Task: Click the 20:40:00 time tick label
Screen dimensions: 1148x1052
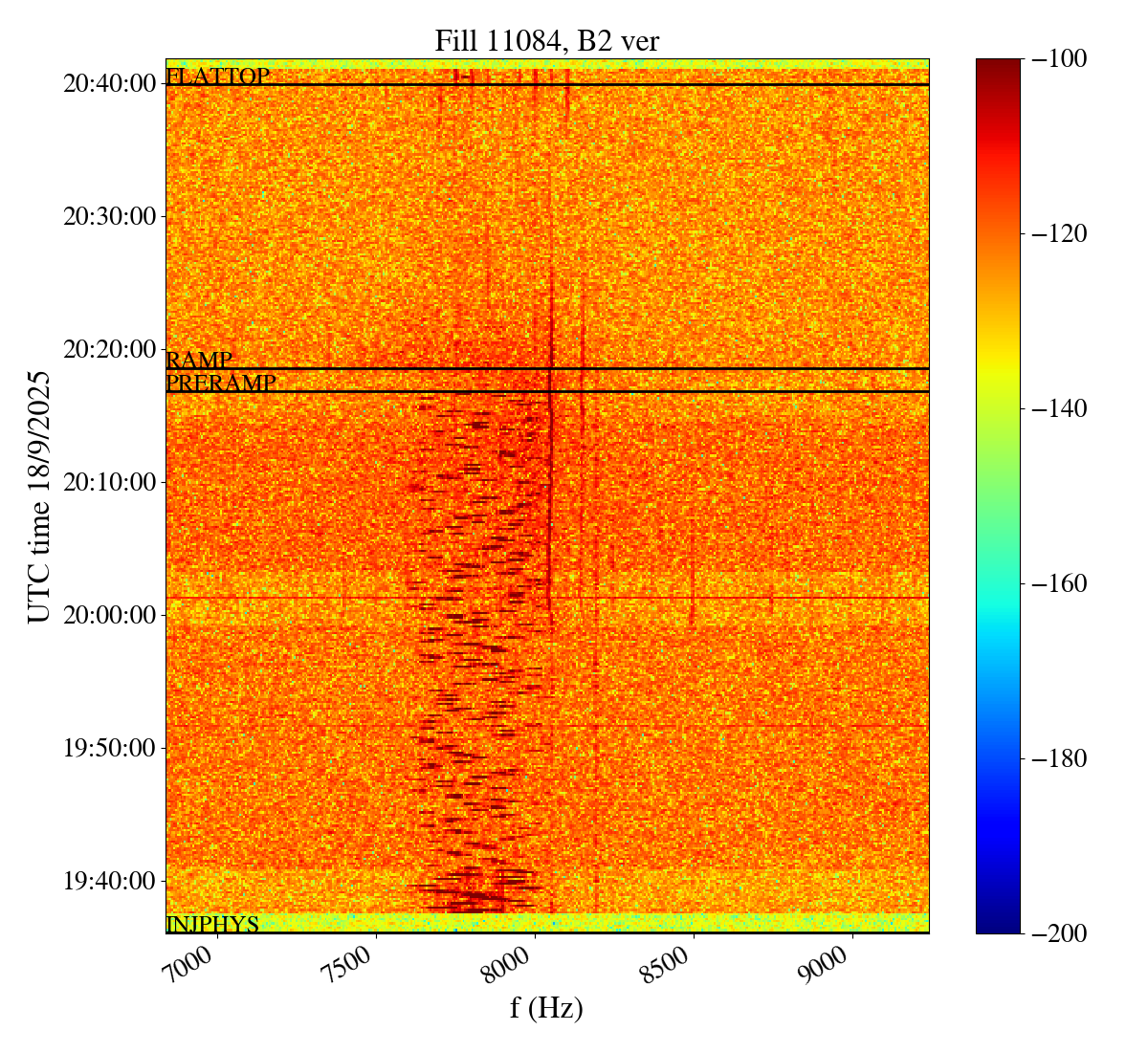Action: (x=109, y=84)
